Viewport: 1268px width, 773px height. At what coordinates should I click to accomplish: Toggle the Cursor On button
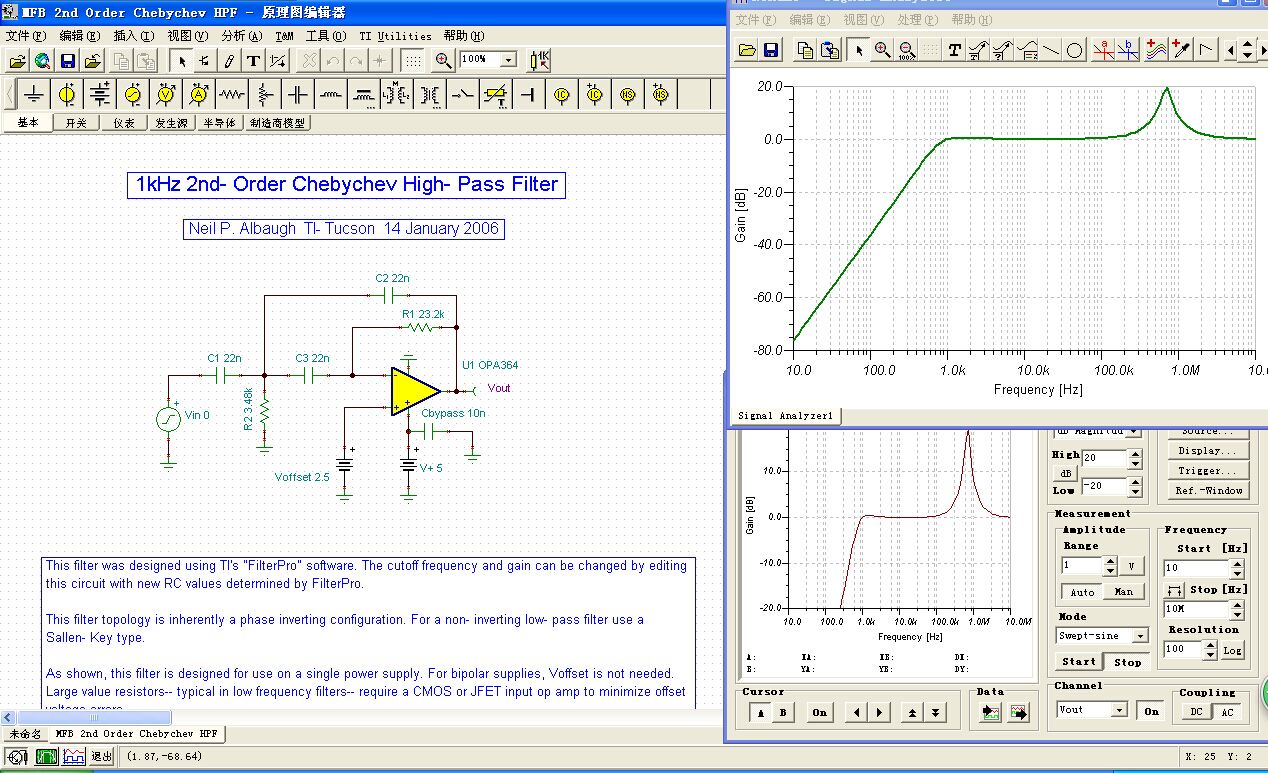click(819, 712)
